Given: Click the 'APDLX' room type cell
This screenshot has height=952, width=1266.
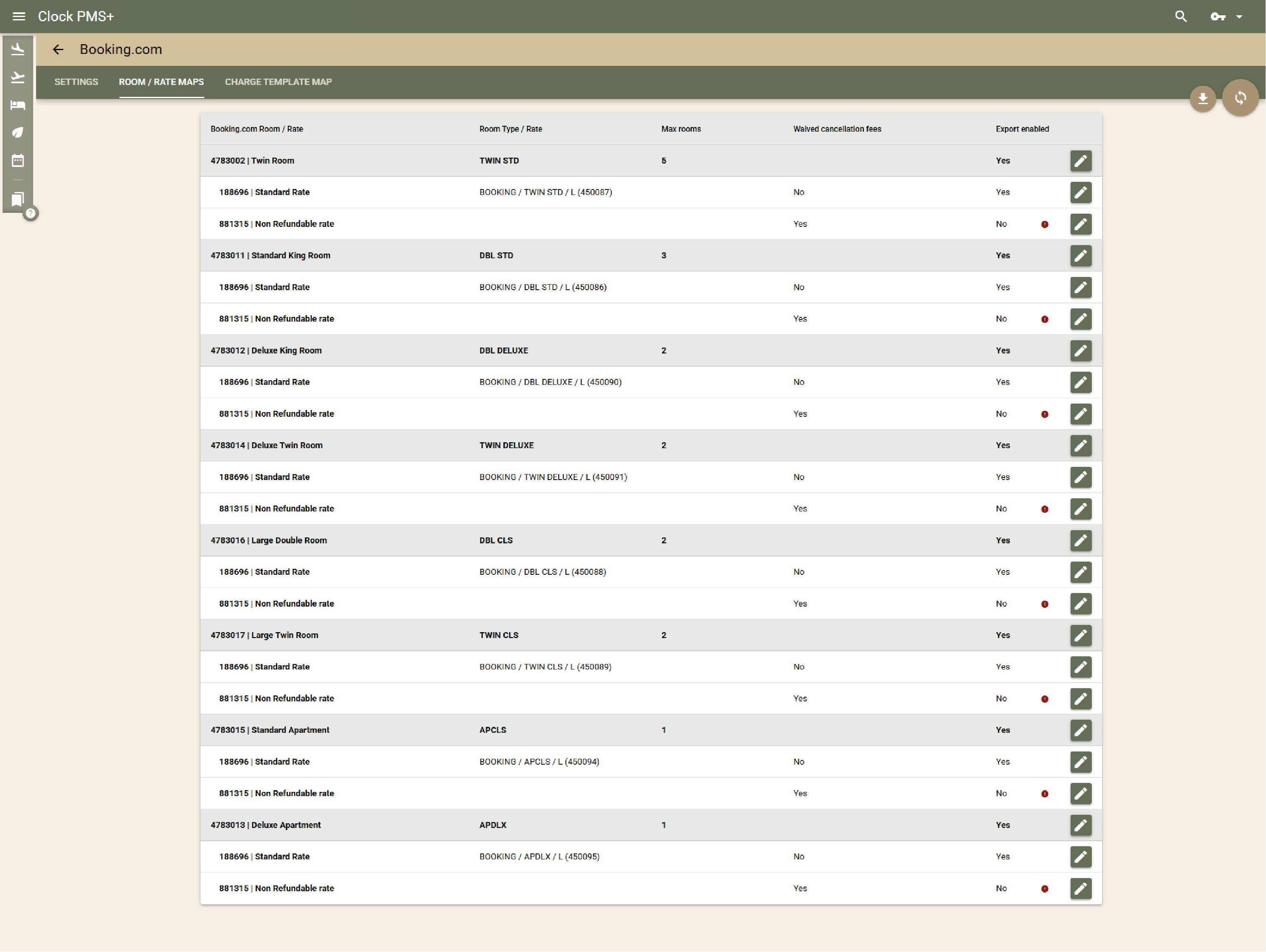Looking at the screenshot, I should tap(493, 825).
